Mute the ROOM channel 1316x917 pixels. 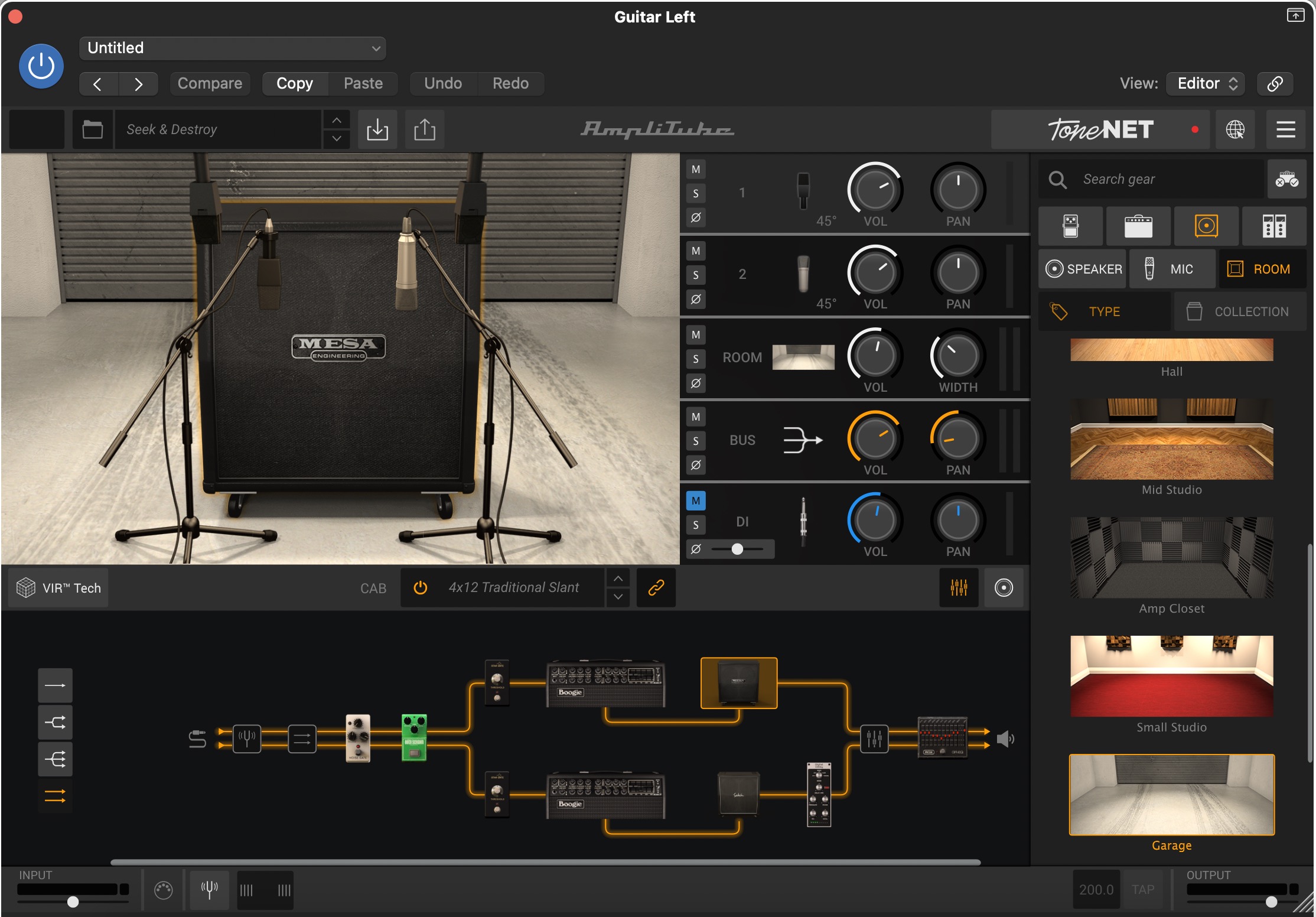(696, 334)
